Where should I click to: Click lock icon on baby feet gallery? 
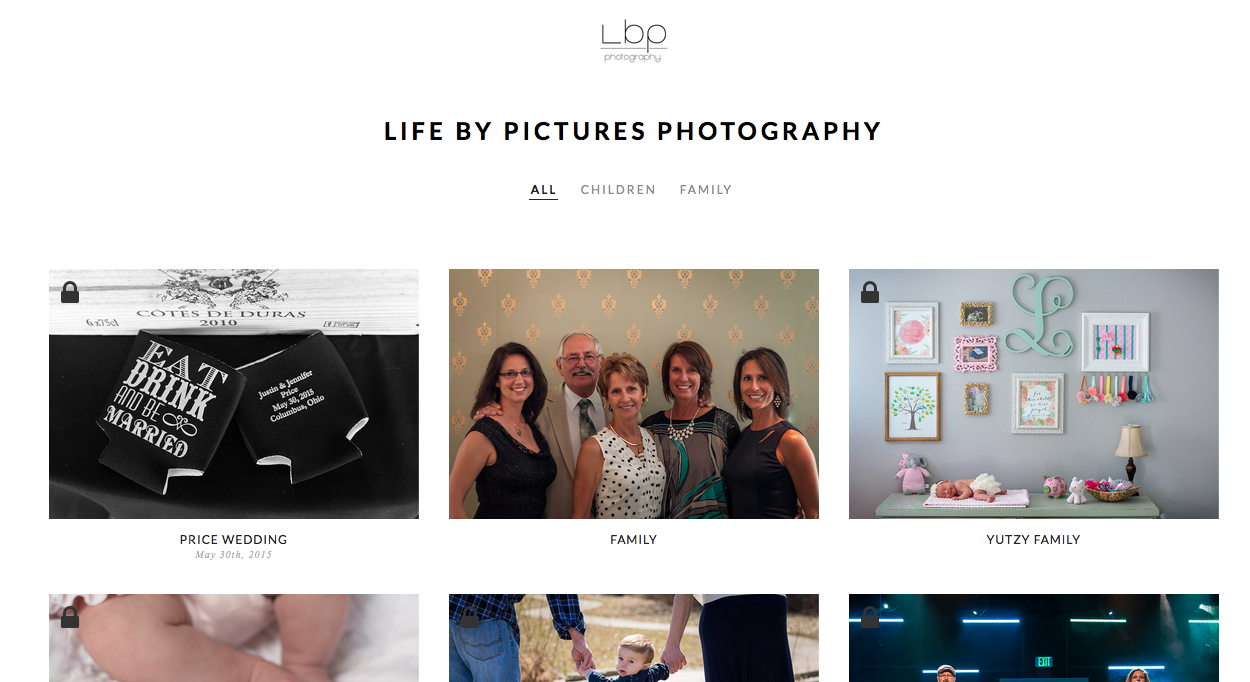point(70,617)
